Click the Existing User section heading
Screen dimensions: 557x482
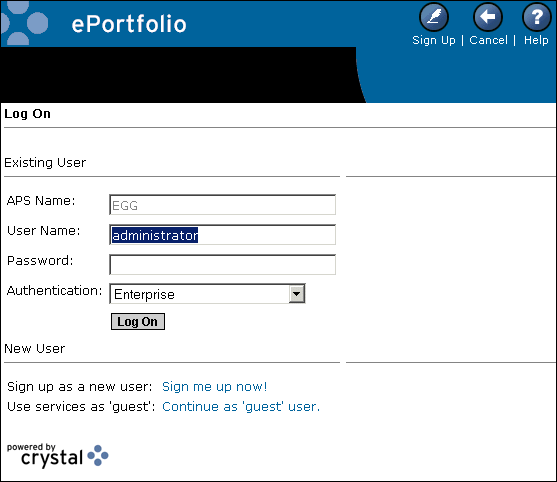(x=45, y=163)
